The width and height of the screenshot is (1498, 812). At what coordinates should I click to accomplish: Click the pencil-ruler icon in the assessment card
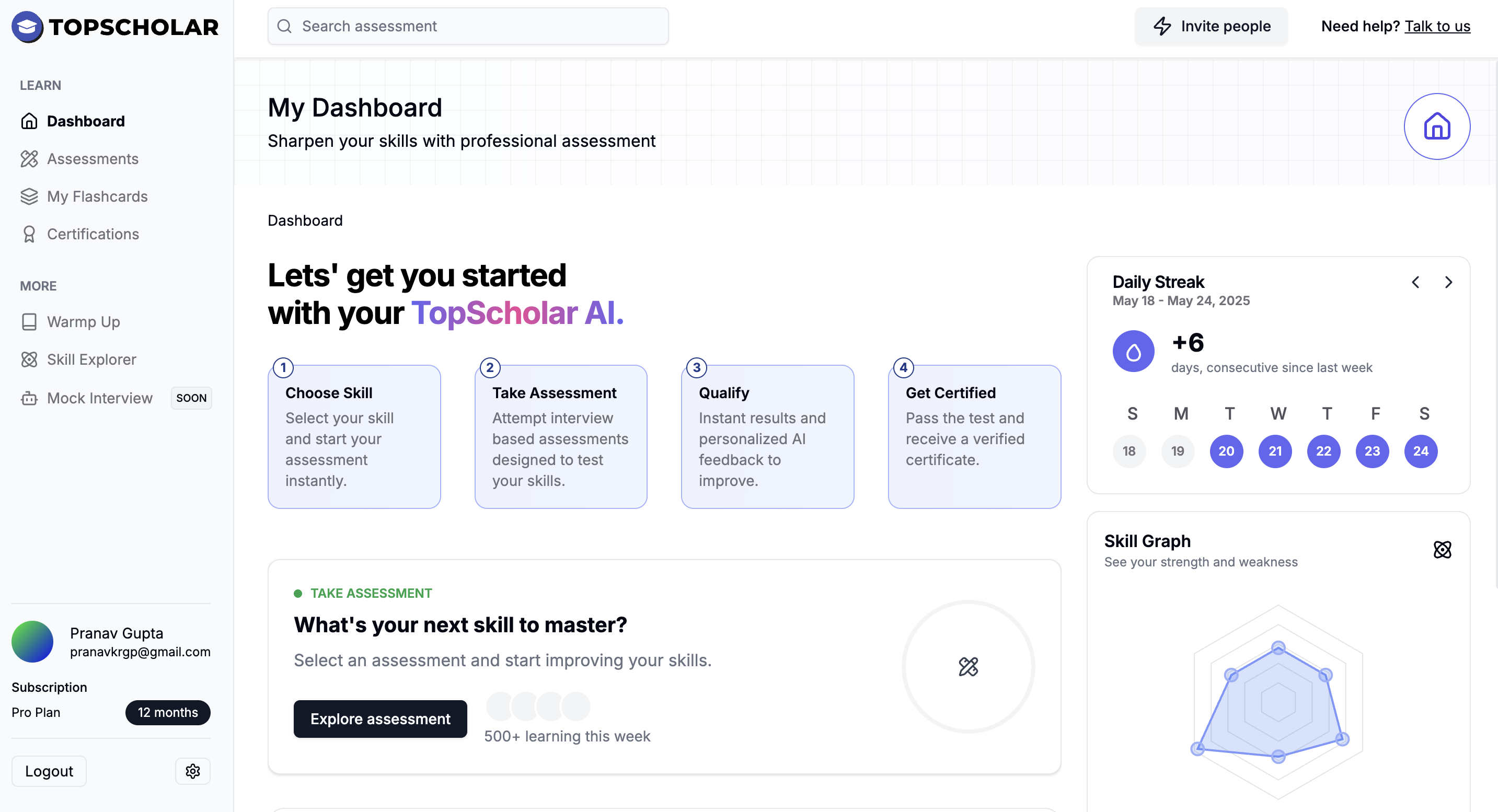tap(968, 666)
